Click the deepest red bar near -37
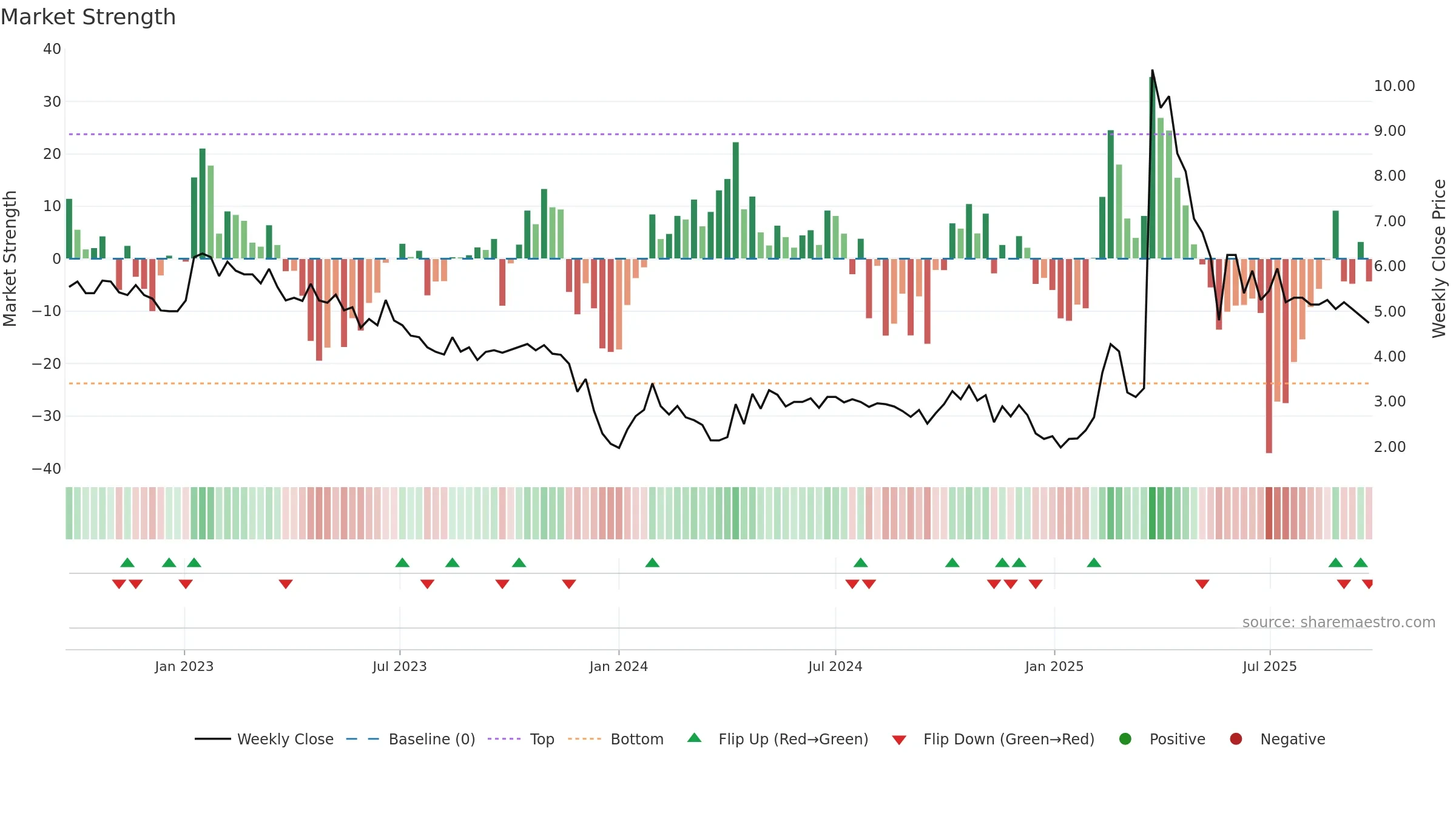 (1269, 356)
